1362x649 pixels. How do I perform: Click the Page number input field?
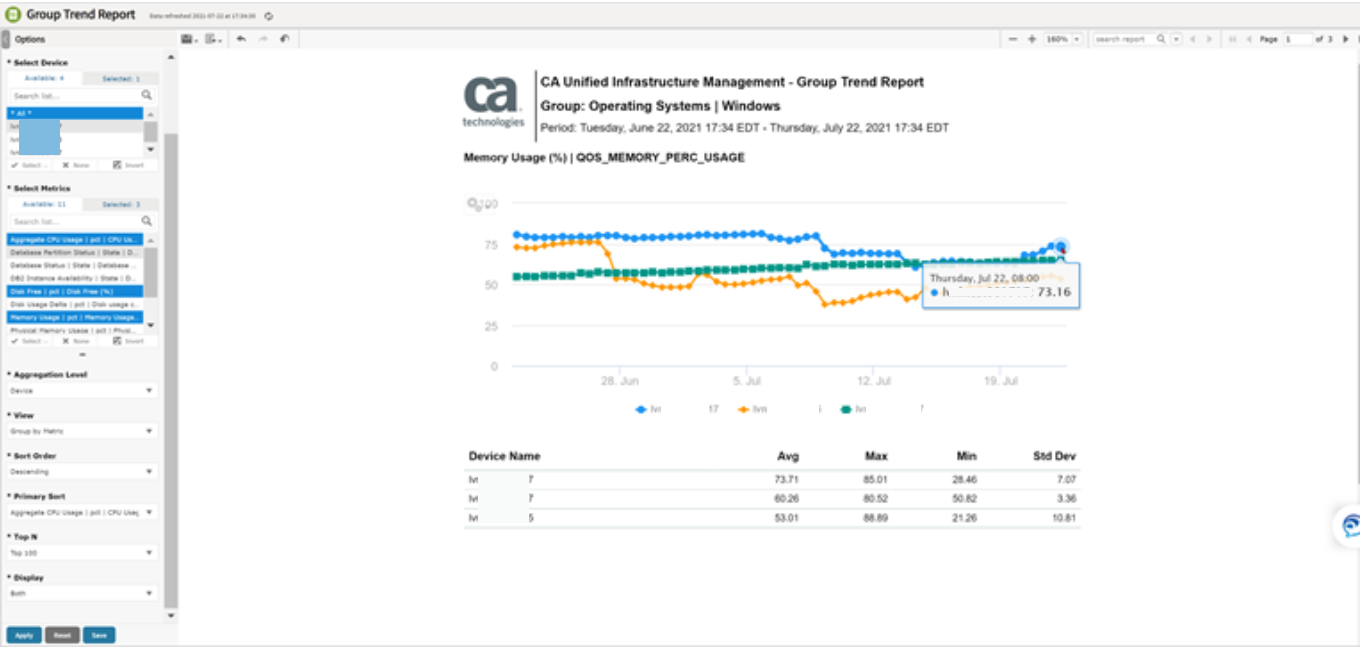1296,39
